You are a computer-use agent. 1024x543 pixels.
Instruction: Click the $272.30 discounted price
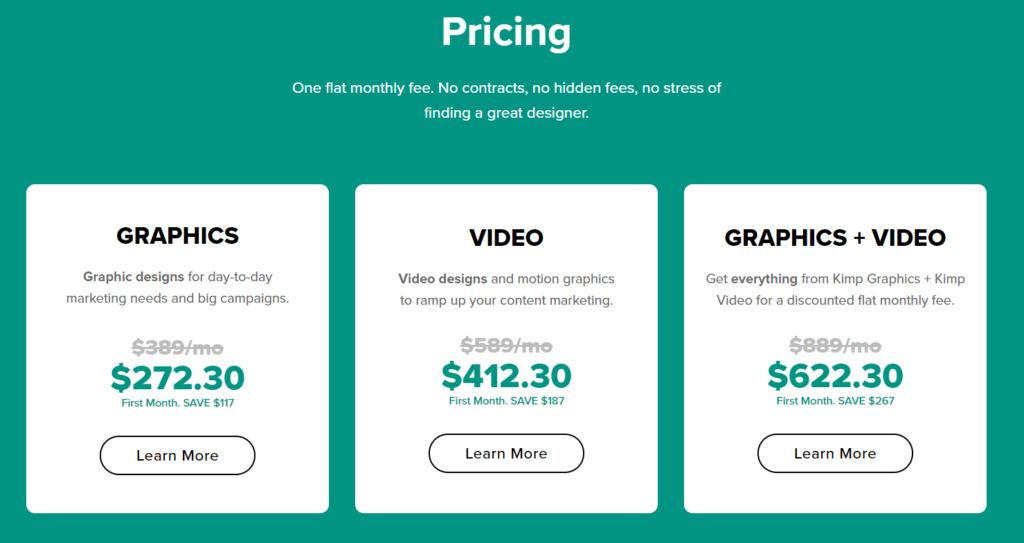click(177, 378)
